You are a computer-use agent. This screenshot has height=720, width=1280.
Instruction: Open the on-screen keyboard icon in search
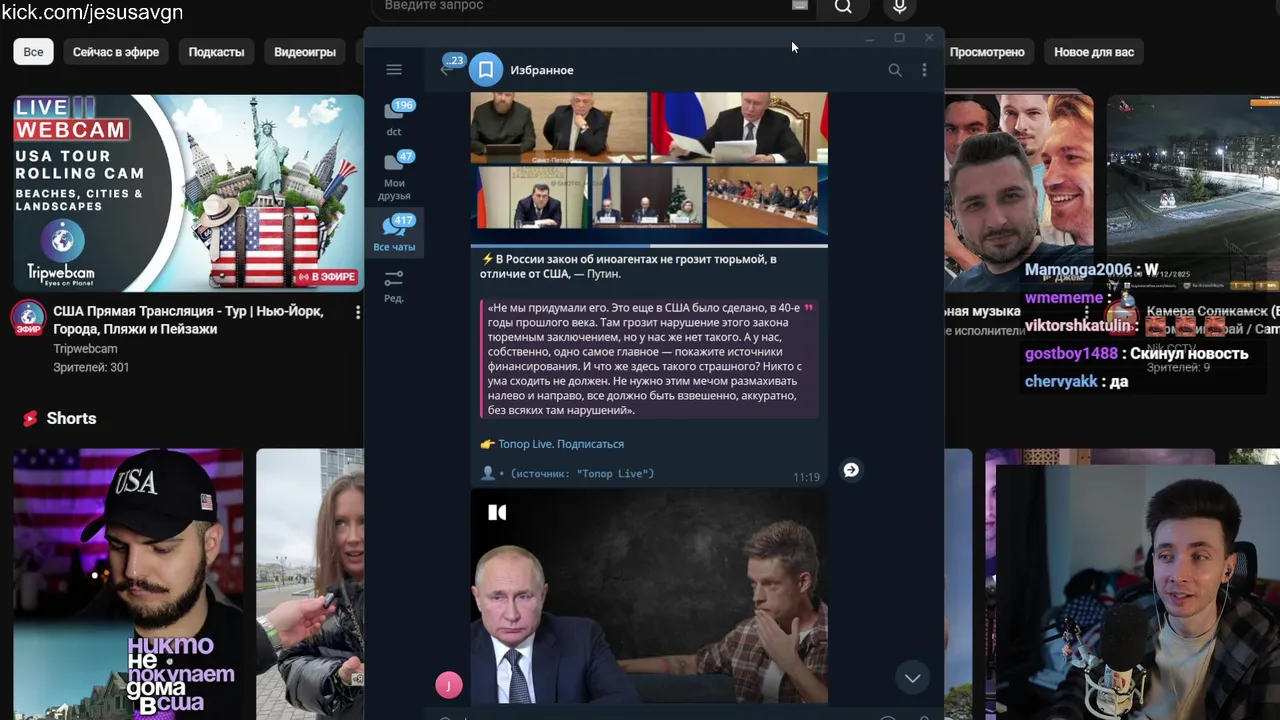click(800, 5)
